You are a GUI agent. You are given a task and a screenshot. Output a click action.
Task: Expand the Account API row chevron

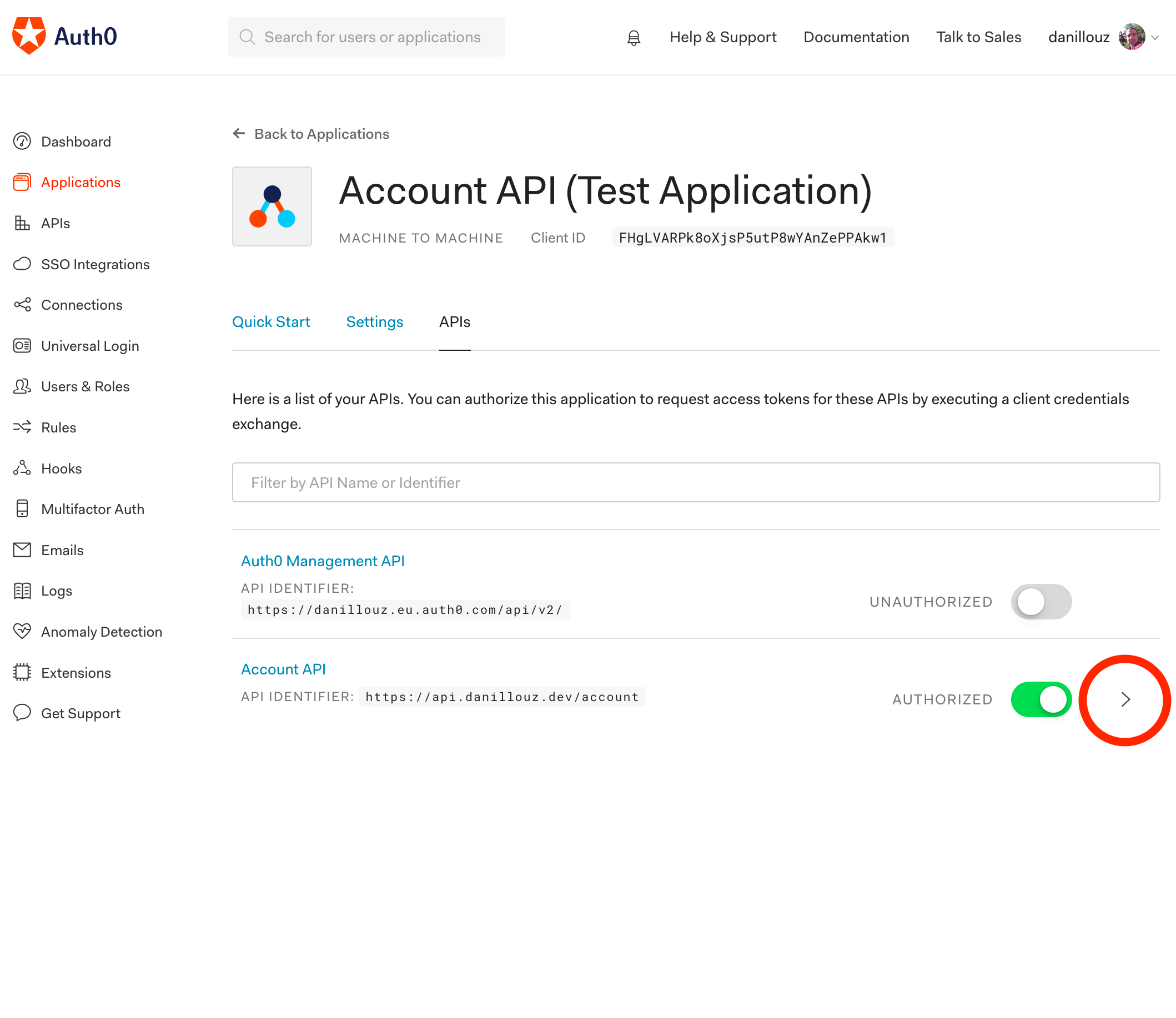point(1125,699)
